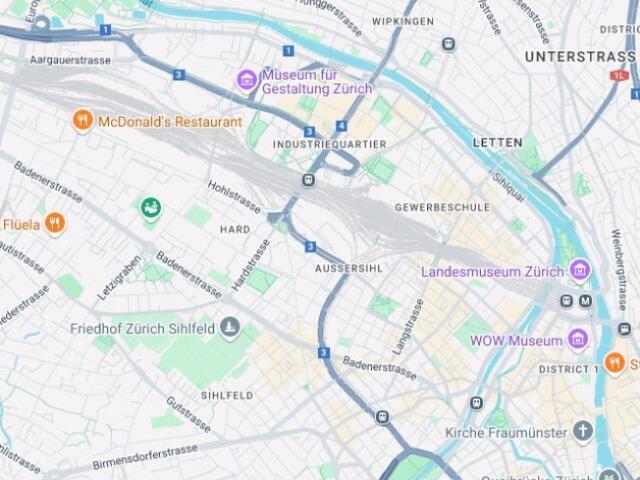Click the AUSSERSIHL district label
The image size is (640, 480).
[349, 269]
